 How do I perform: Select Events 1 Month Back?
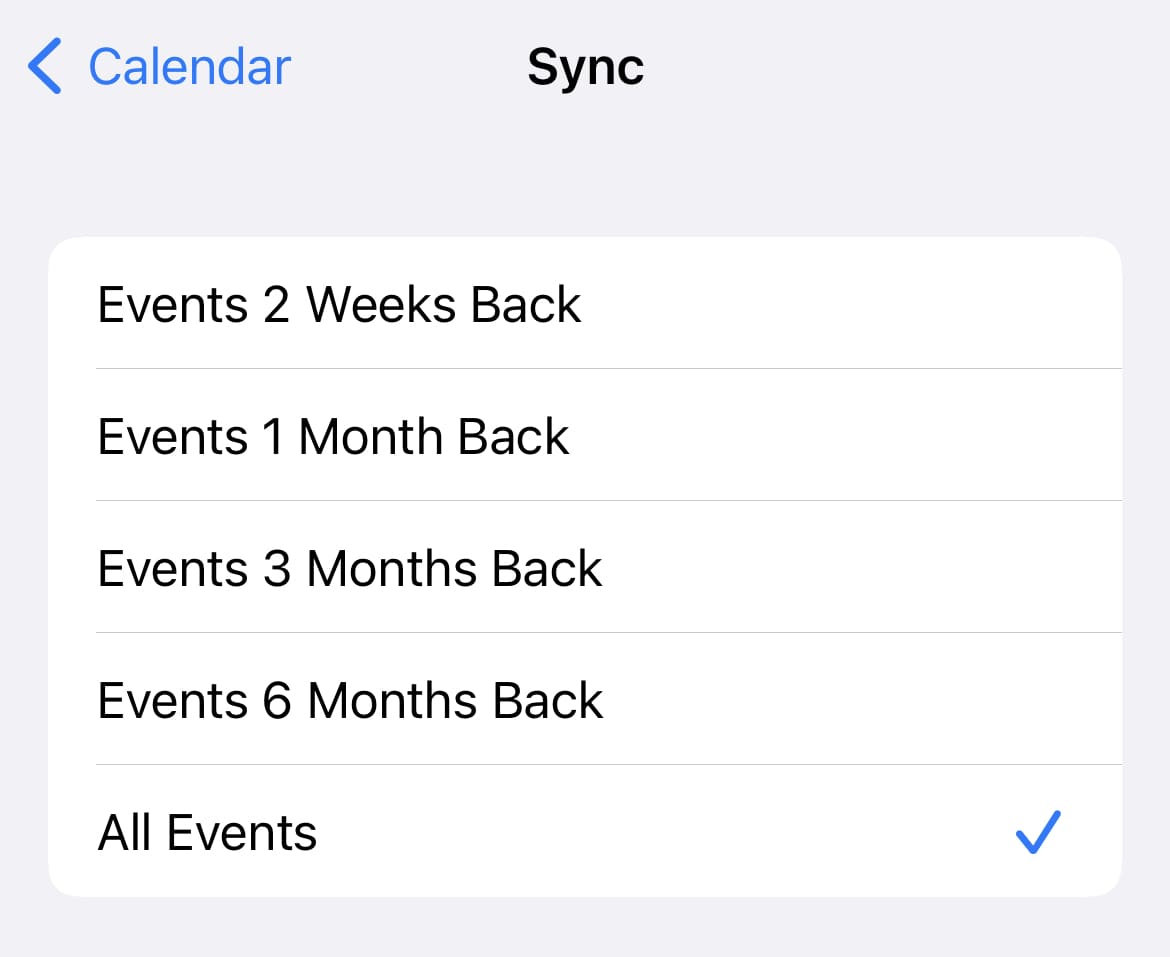click(x=333, y=436)
